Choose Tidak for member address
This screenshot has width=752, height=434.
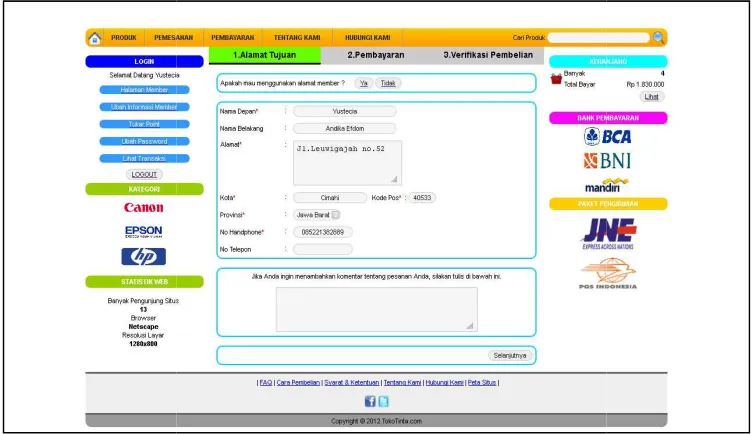click(388, 83)
